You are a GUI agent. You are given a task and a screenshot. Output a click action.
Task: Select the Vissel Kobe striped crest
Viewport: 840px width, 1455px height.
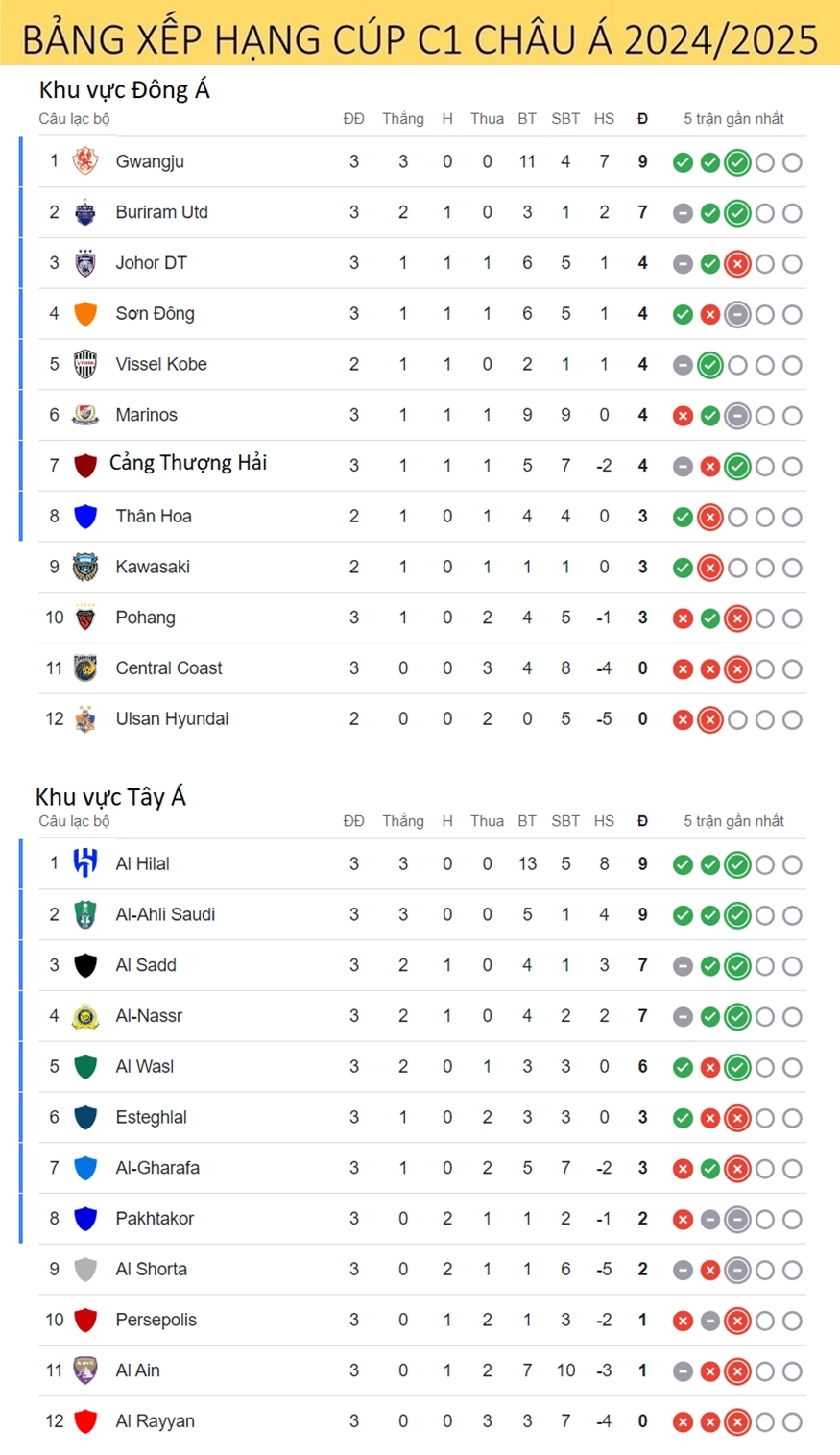click(x=85, y=364)
